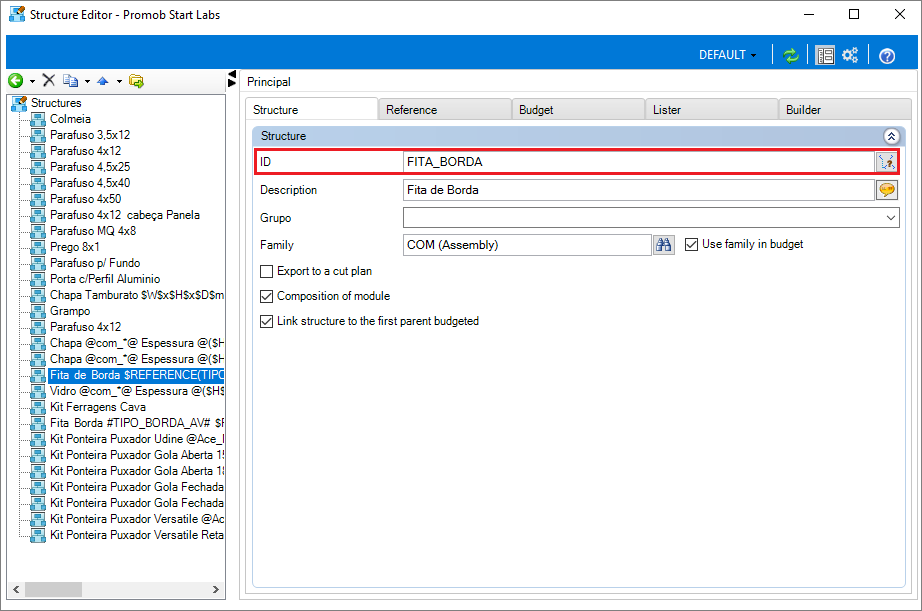Open help question mark icon
The height and width of the screenshot is (611, 922).
(887, 56)
